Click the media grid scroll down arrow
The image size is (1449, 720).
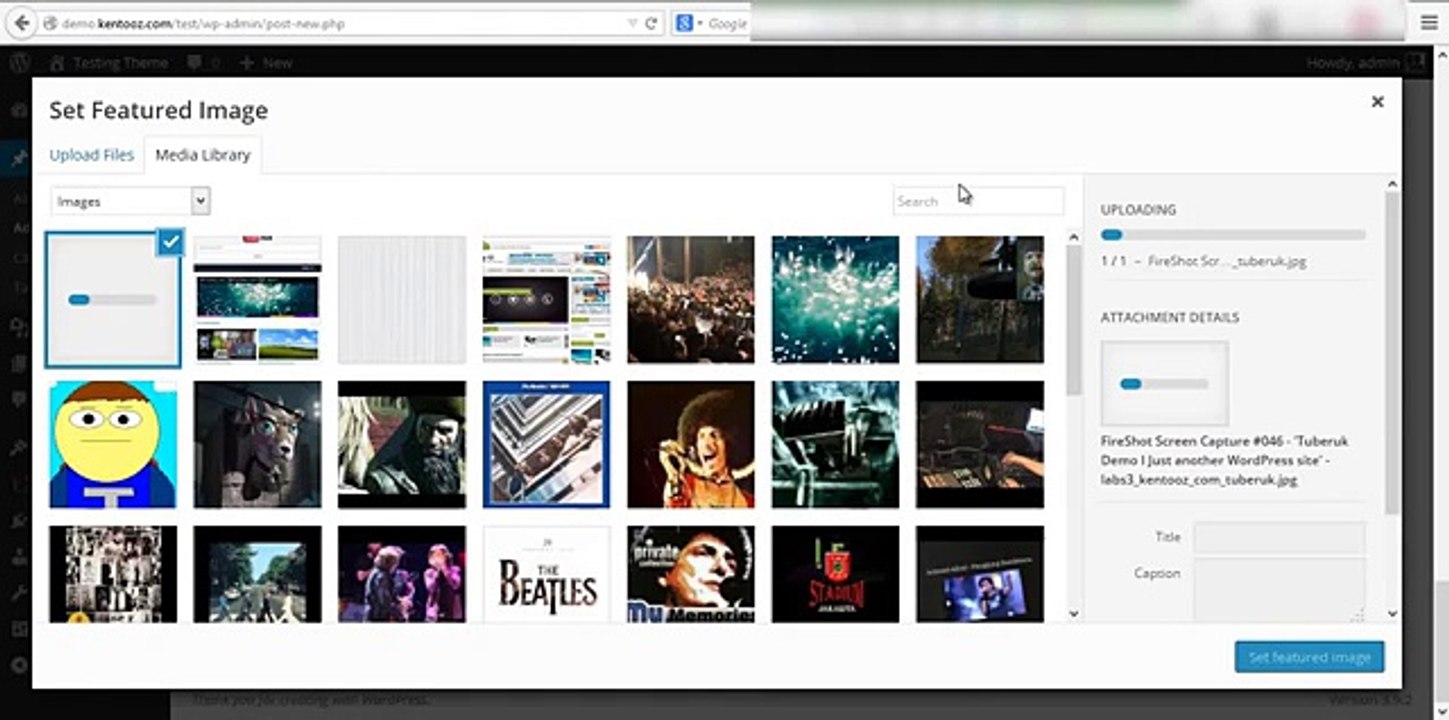pos(1074,613)
